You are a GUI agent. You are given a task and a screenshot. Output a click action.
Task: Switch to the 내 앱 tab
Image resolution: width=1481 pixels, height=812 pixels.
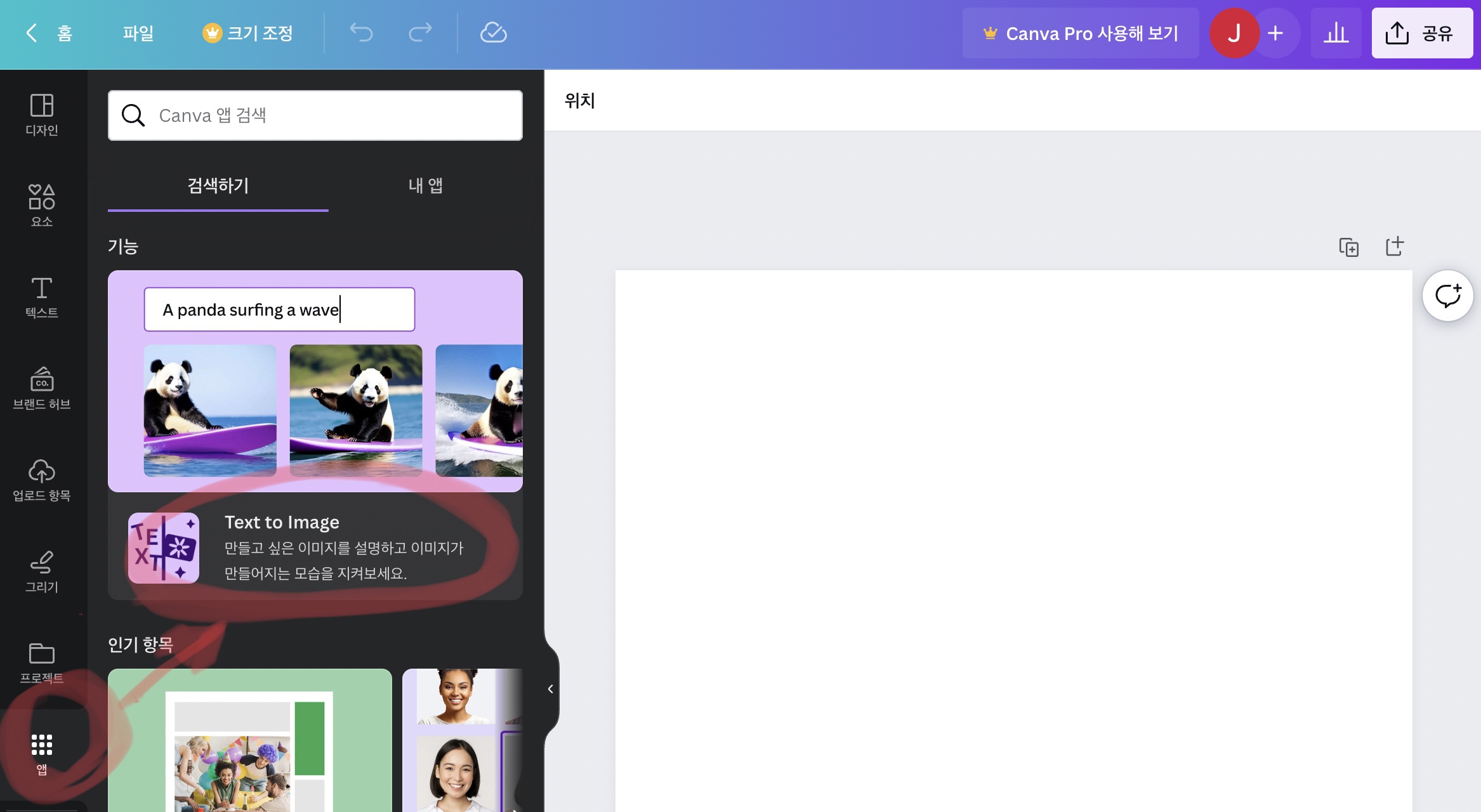(x=425, y=186)
